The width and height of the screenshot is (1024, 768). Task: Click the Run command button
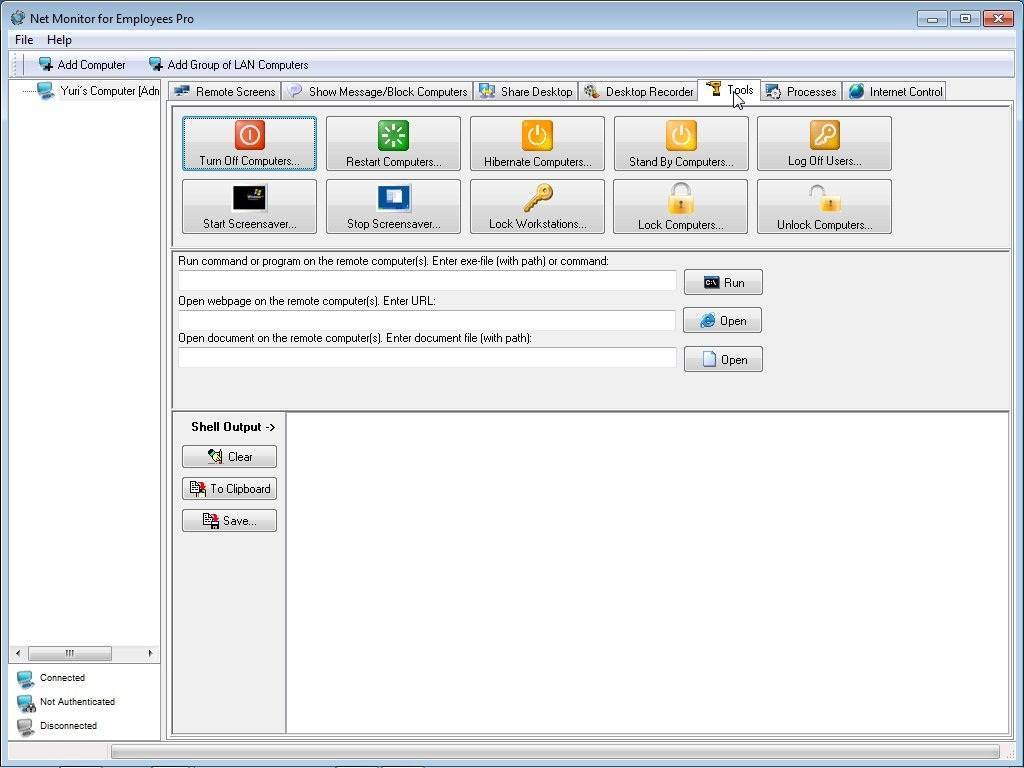pos(723,282)
